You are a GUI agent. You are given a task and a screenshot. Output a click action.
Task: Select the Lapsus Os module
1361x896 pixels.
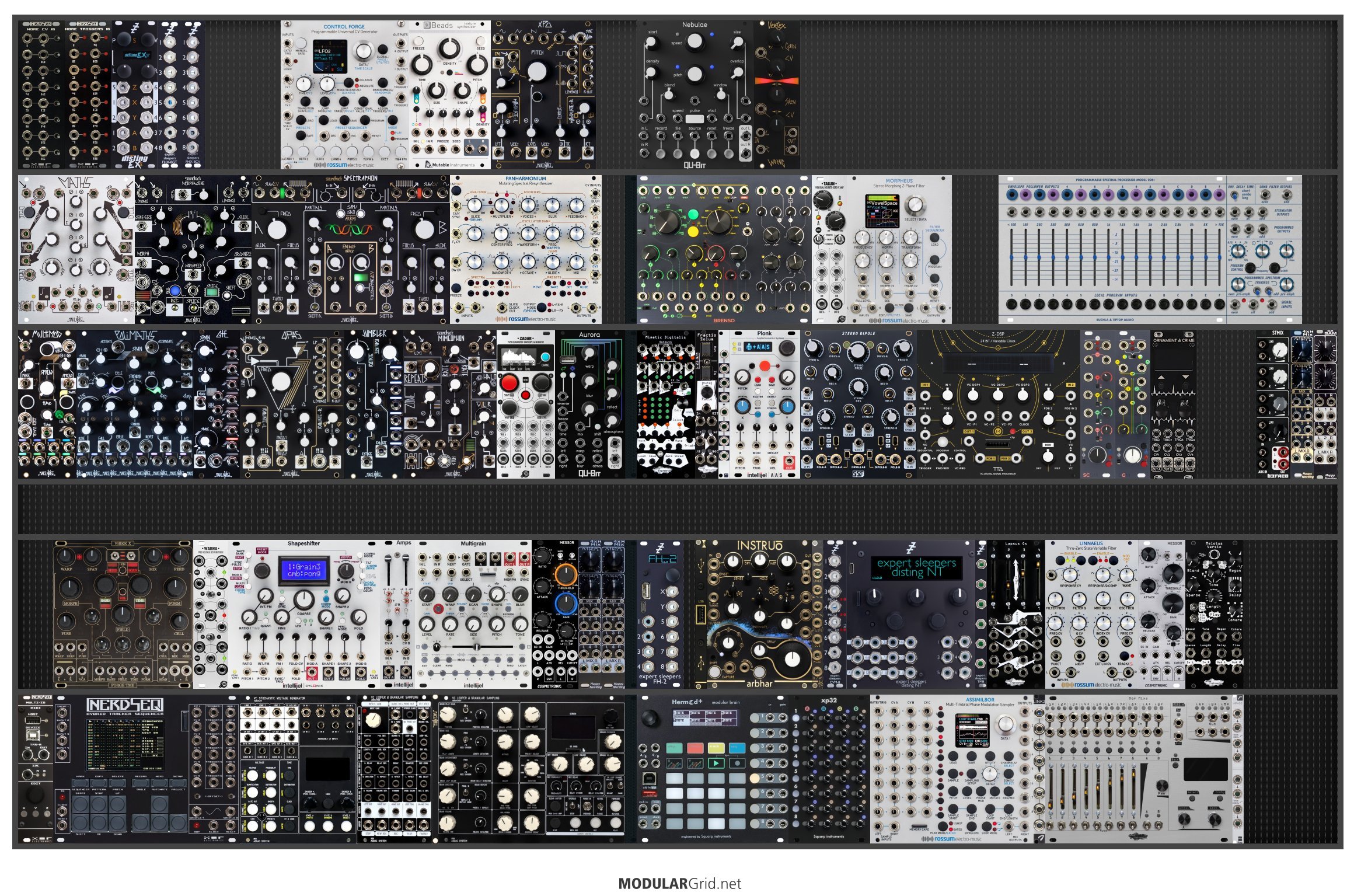point(1016,614)
